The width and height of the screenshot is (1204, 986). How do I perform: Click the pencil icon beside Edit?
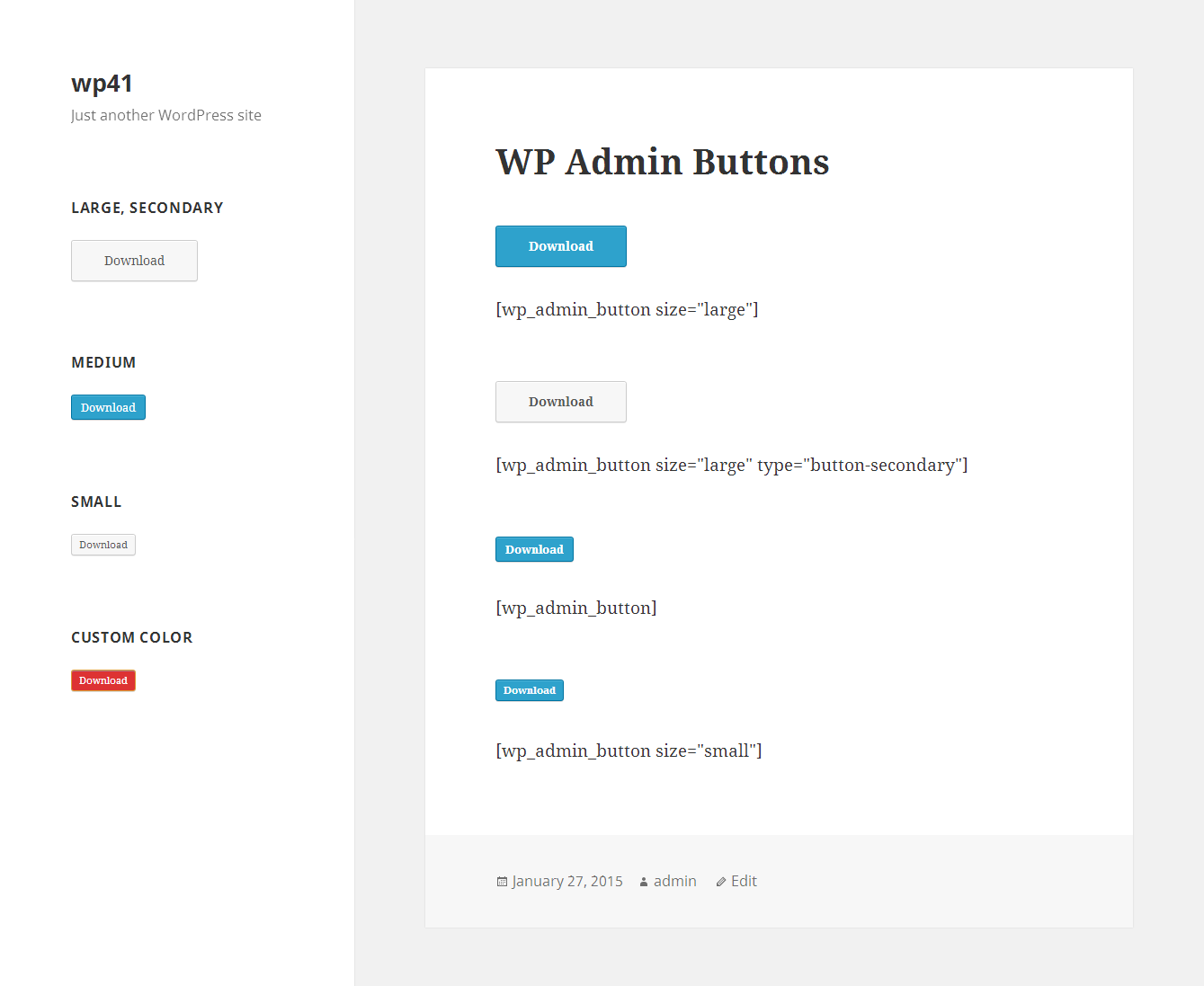tap(721, 882)
